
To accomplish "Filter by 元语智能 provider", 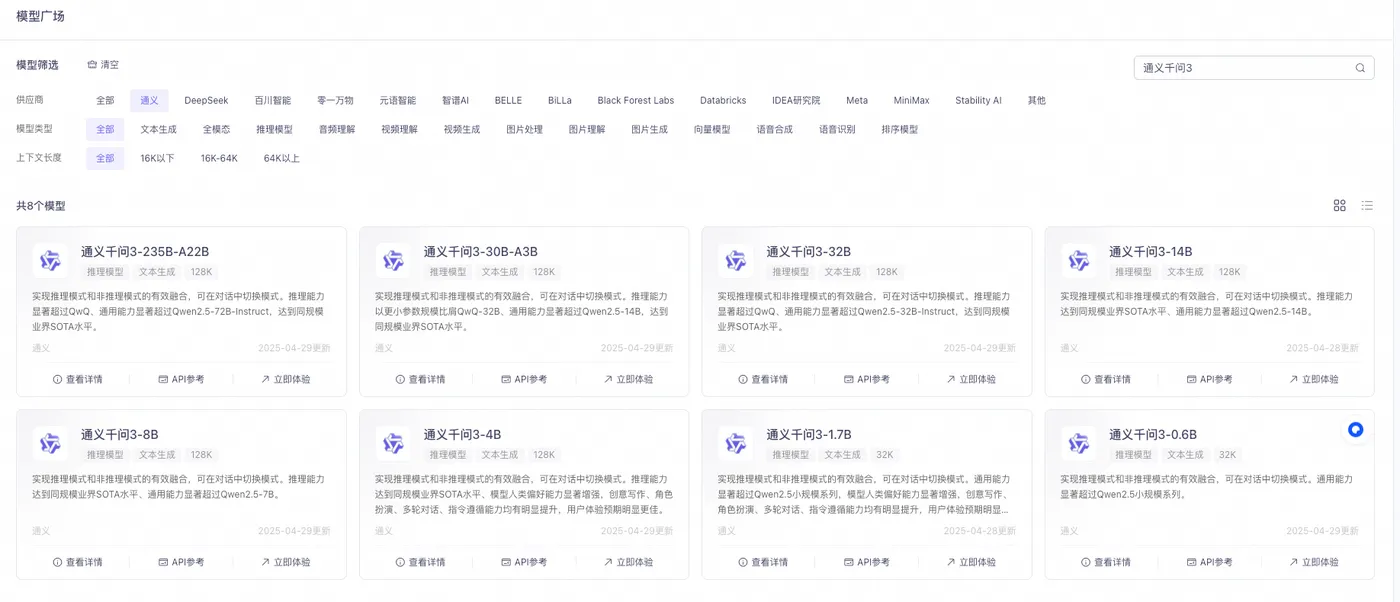I will pyautogui.click(x=397, y=100).
